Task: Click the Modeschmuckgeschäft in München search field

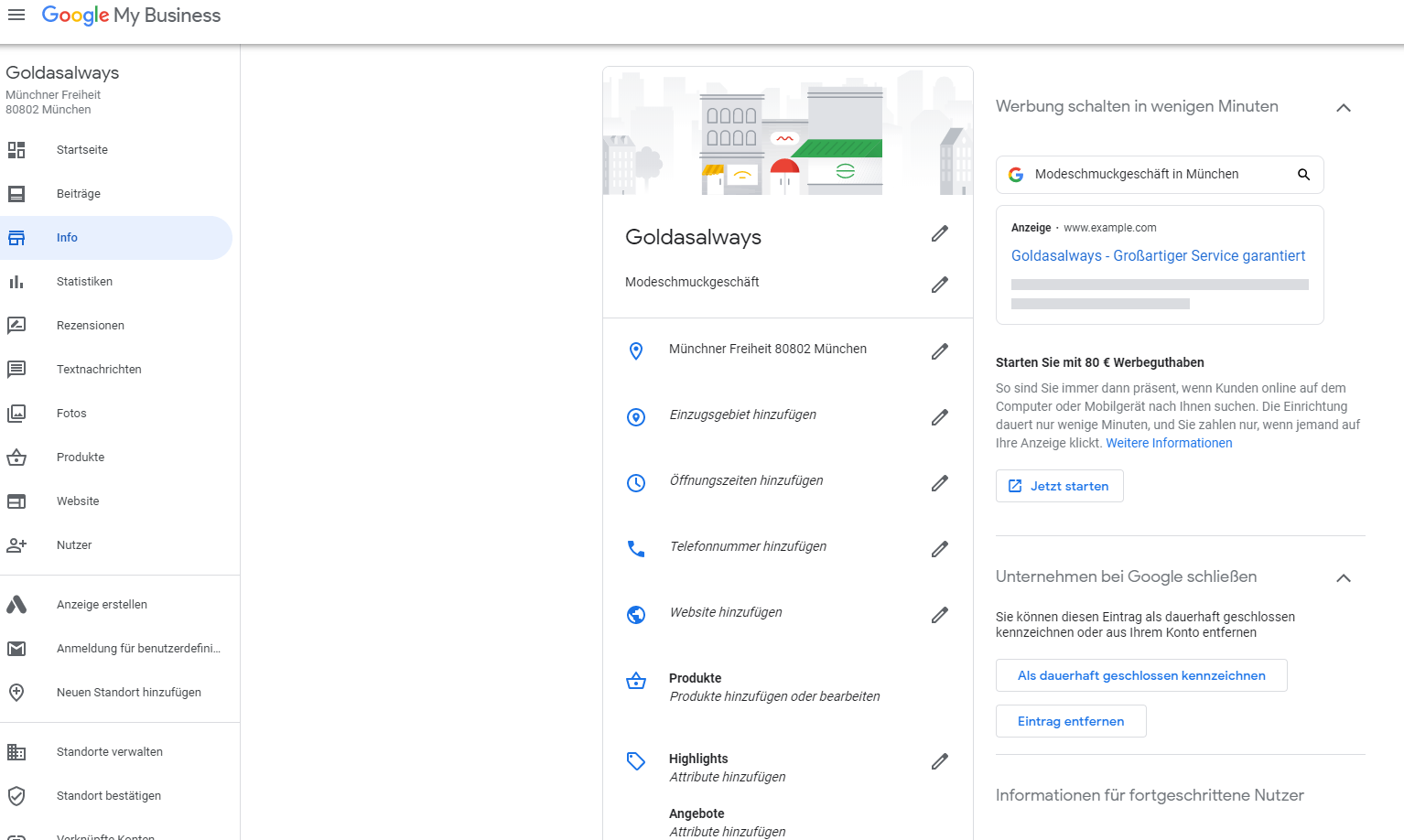Action: pyautogui.click(x=1160, y=175)
